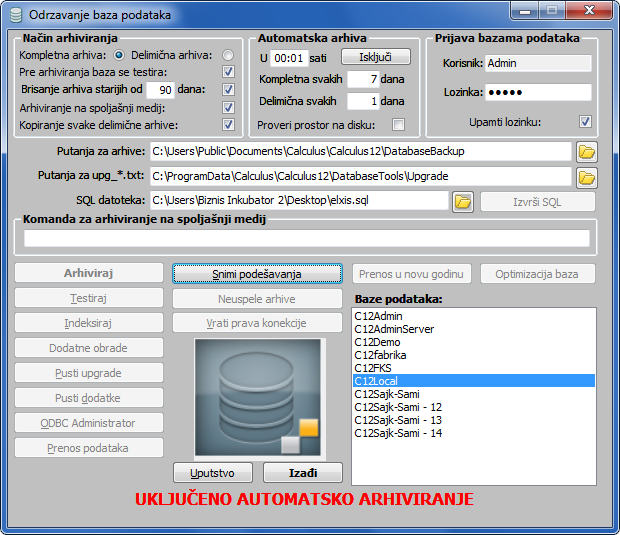This screenshot has width=620, height=535.
Task: Click Prenos podataka button
Action: tap(89, 448)
